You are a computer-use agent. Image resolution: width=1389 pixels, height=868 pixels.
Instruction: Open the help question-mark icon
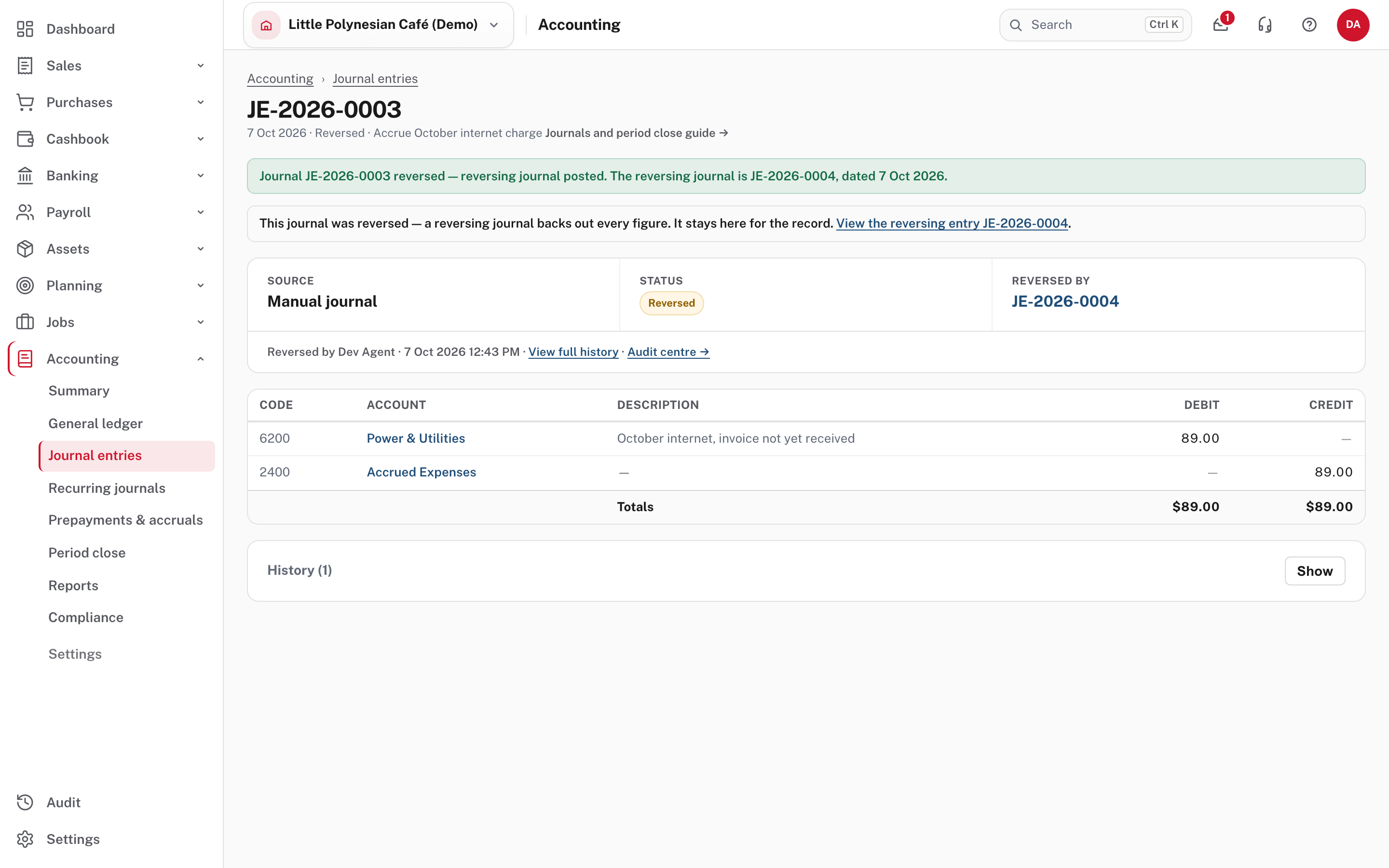coord(1308,25)
